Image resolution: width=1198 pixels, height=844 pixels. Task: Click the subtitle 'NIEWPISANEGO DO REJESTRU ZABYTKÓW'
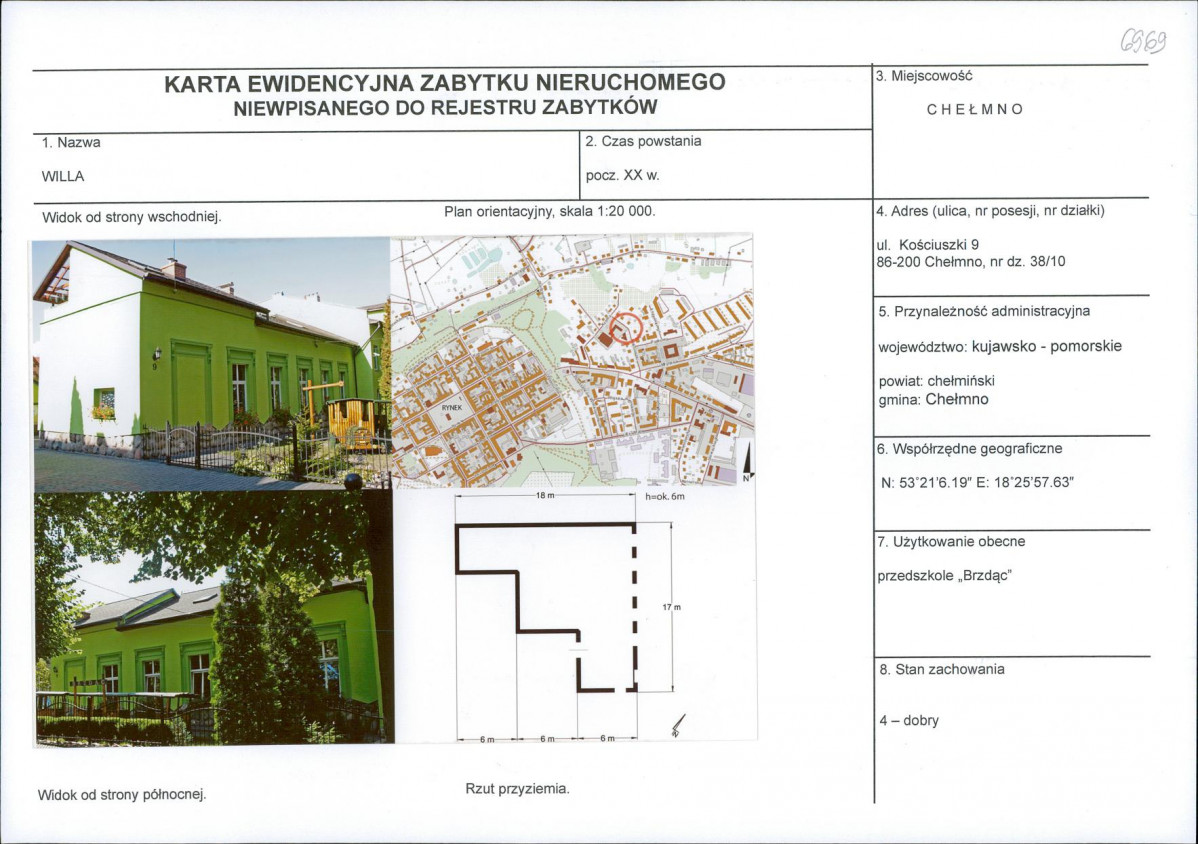pos(445,108)
